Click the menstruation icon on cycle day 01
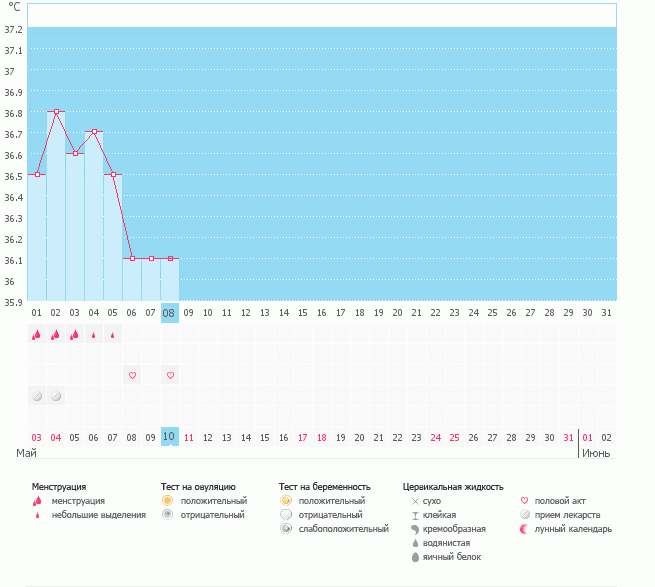 click(37, 335)
